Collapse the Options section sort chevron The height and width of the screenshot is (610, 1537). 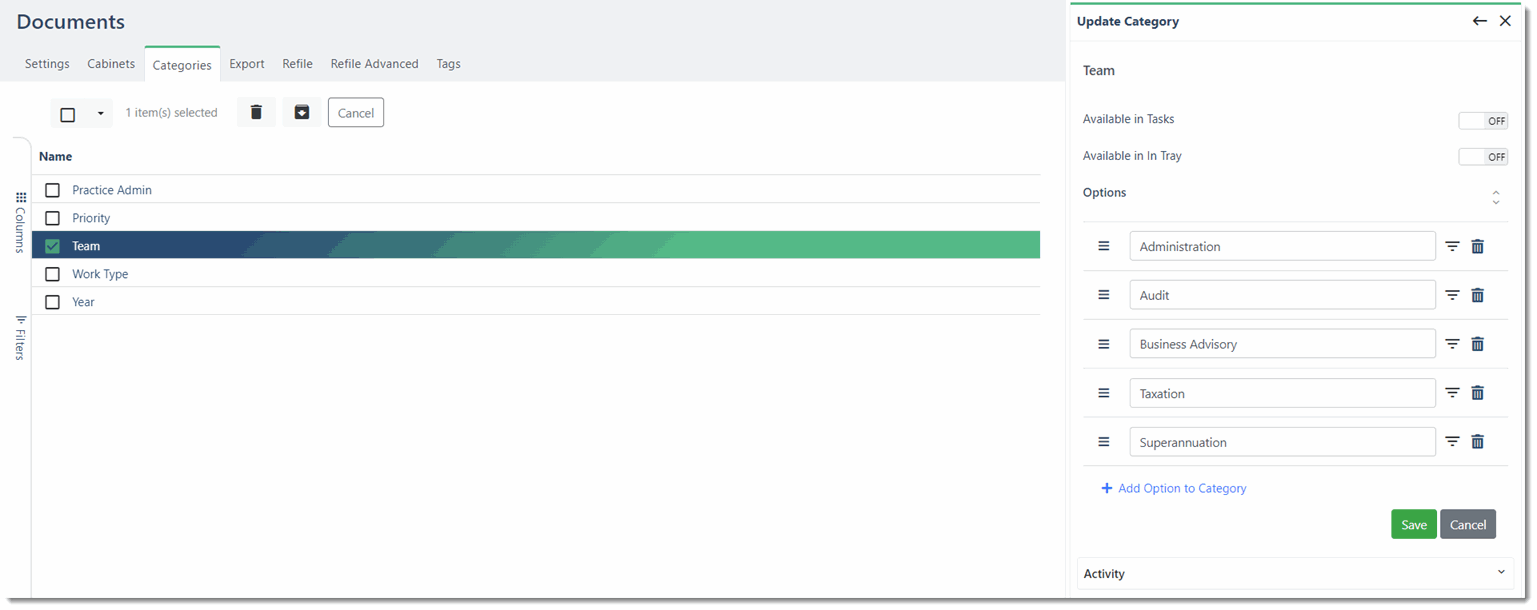click(1496, 197)
